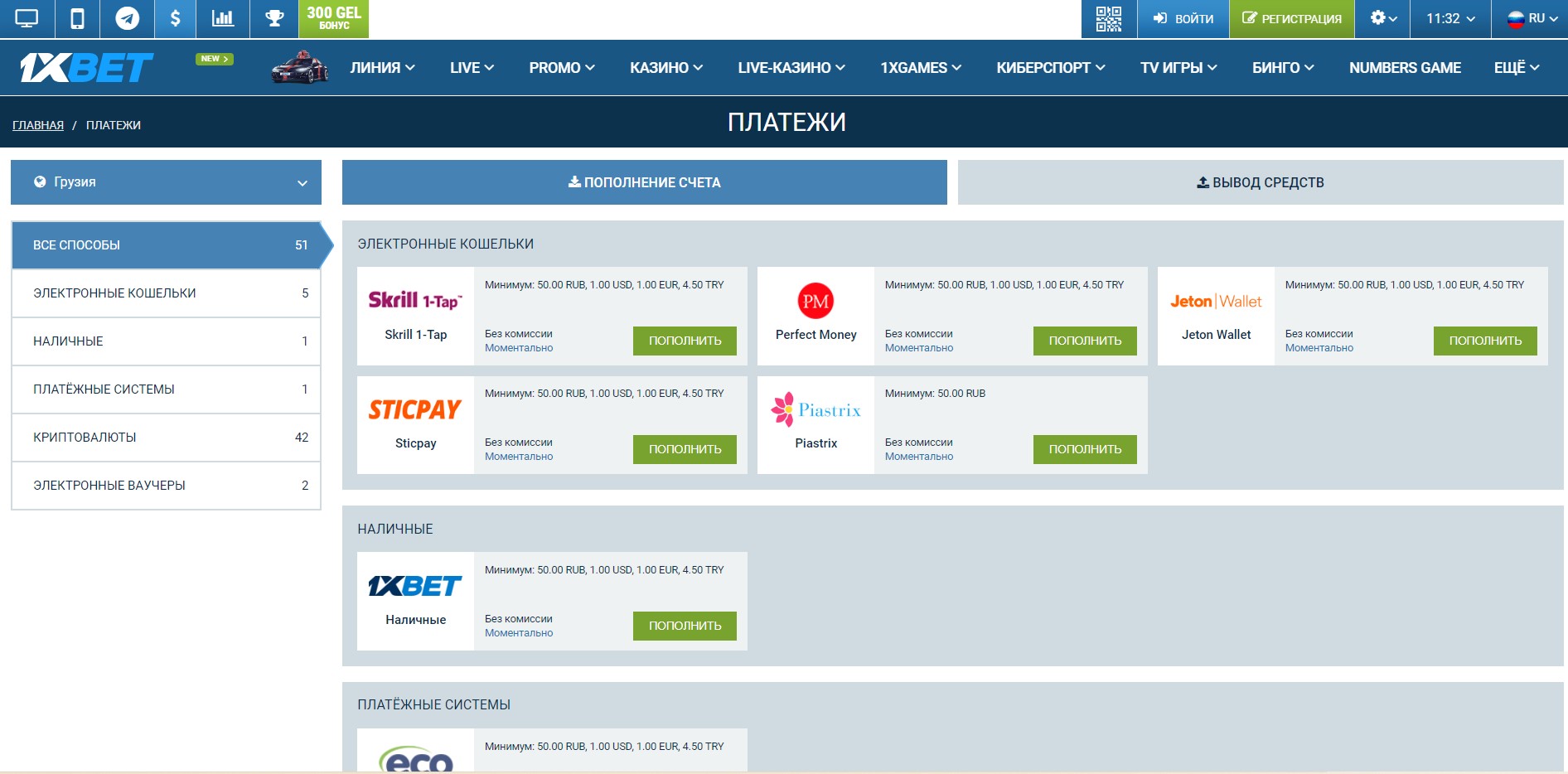Expand the Линия menu
The width and height of the screenshot is (1568, 774).
point(382,68)
